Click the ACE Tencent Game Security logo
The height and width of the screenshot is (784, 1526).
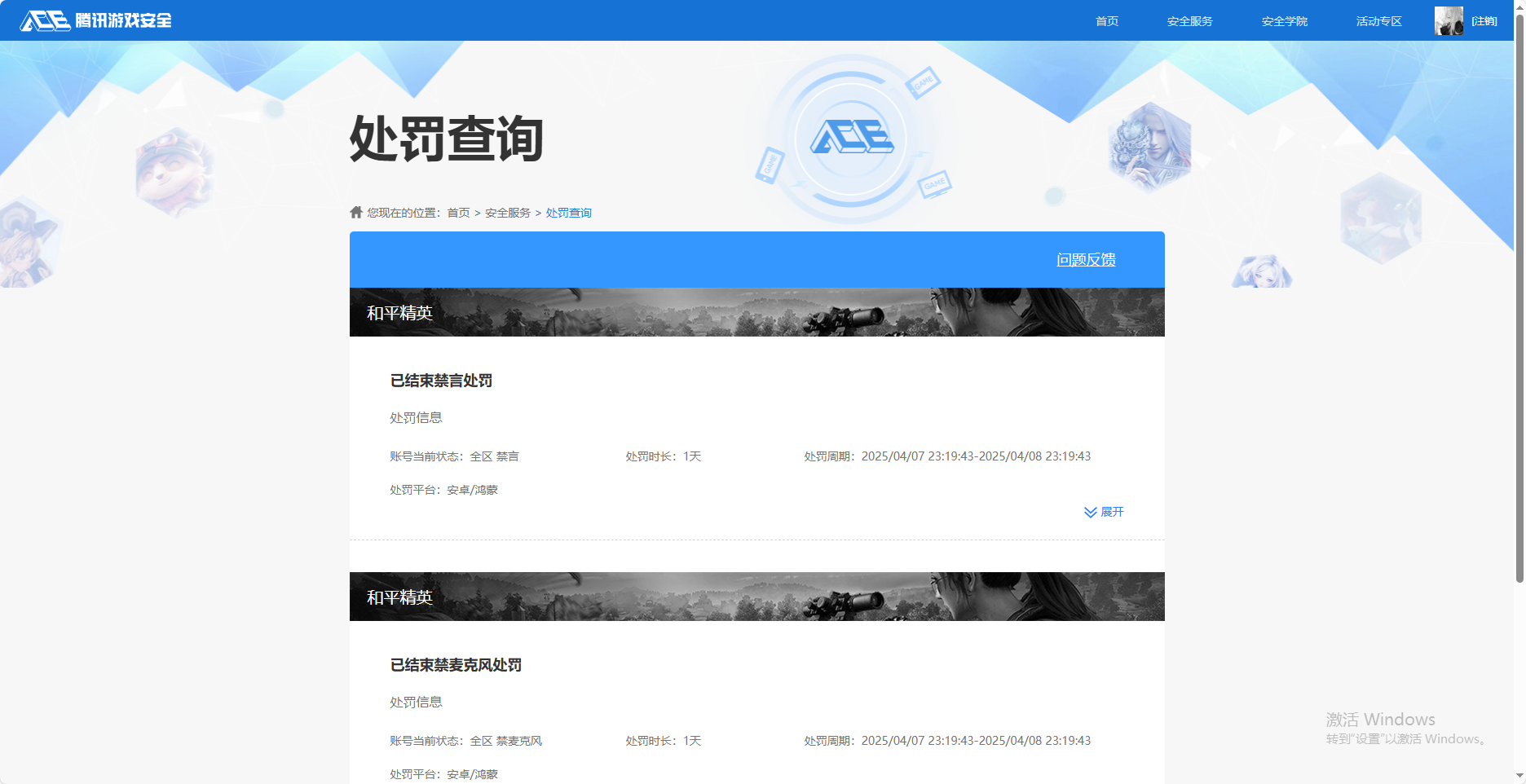[x=95, y=20]
